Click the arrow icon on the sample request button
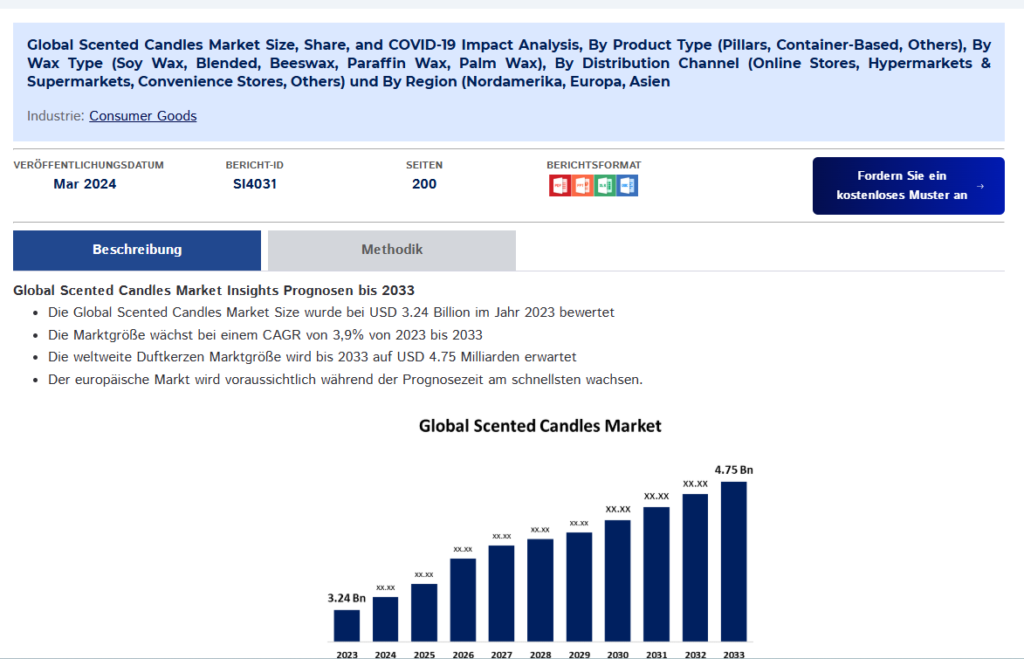The height and width of the screenshot is (659, 1024). click(x=980, y=186)
